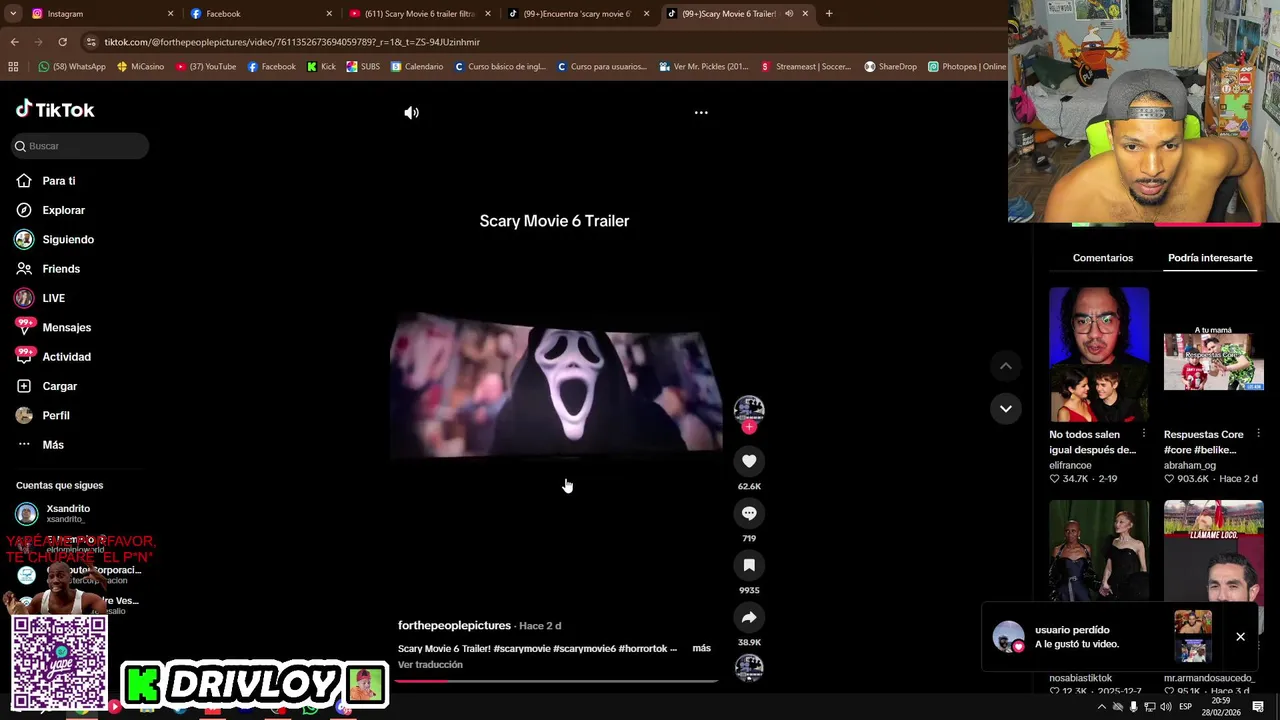Switch to 'Encuentra scary movie 6' TikTok tab
The width and height of the screenshot is (1280, 720).
pos(577,13)
